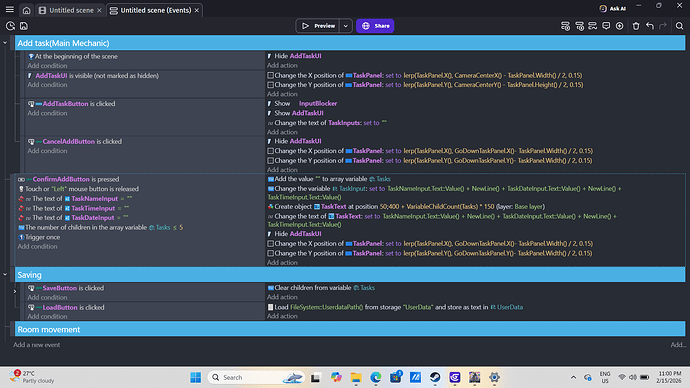The height and width of the screenshot is (388, 690).
Task: Add a comment event
Action: coord(606,26)
